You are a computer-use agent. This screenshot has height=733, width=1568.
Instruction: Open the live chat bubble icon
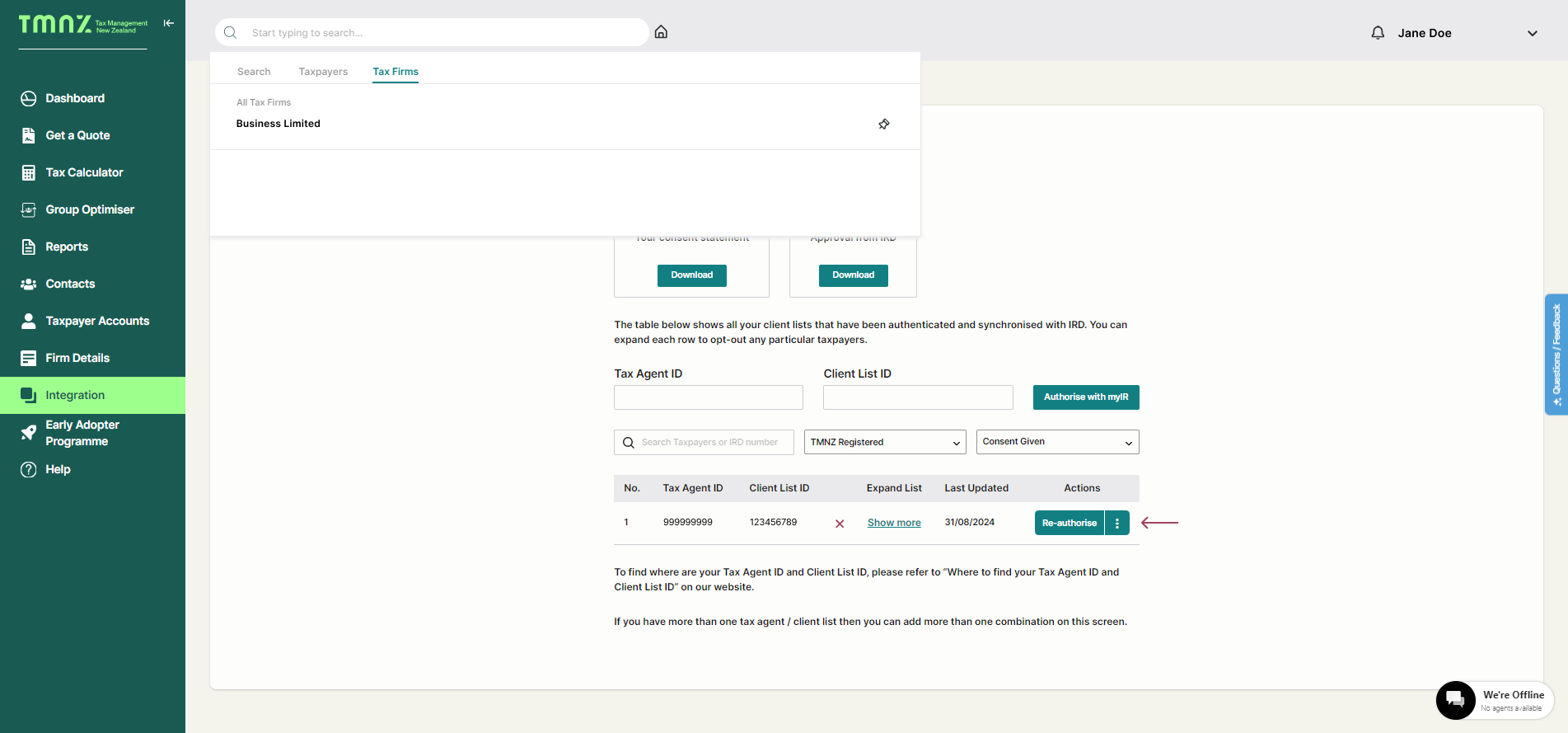click(1455, 700)
